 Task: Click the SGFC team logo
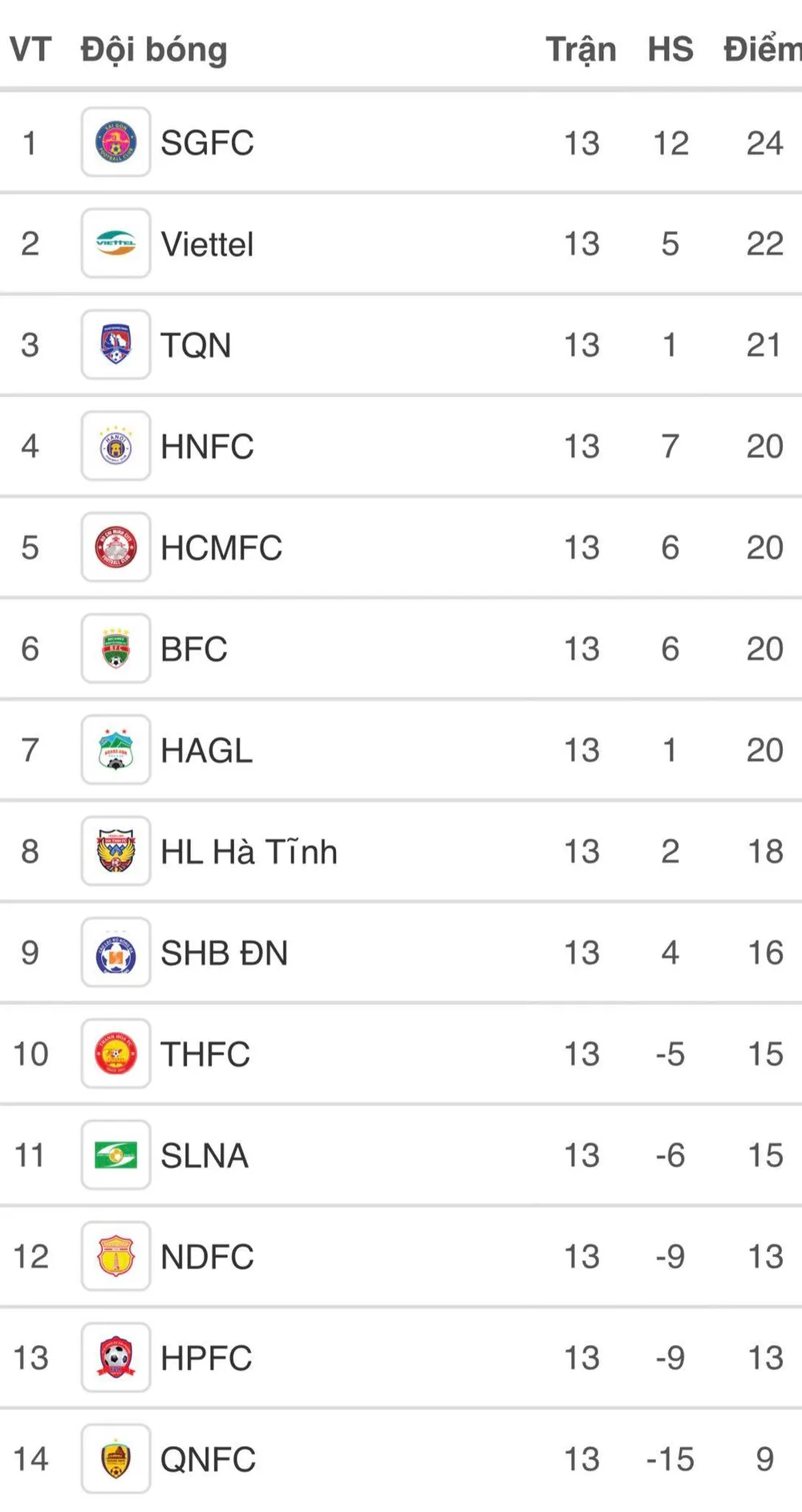point(115,143)
